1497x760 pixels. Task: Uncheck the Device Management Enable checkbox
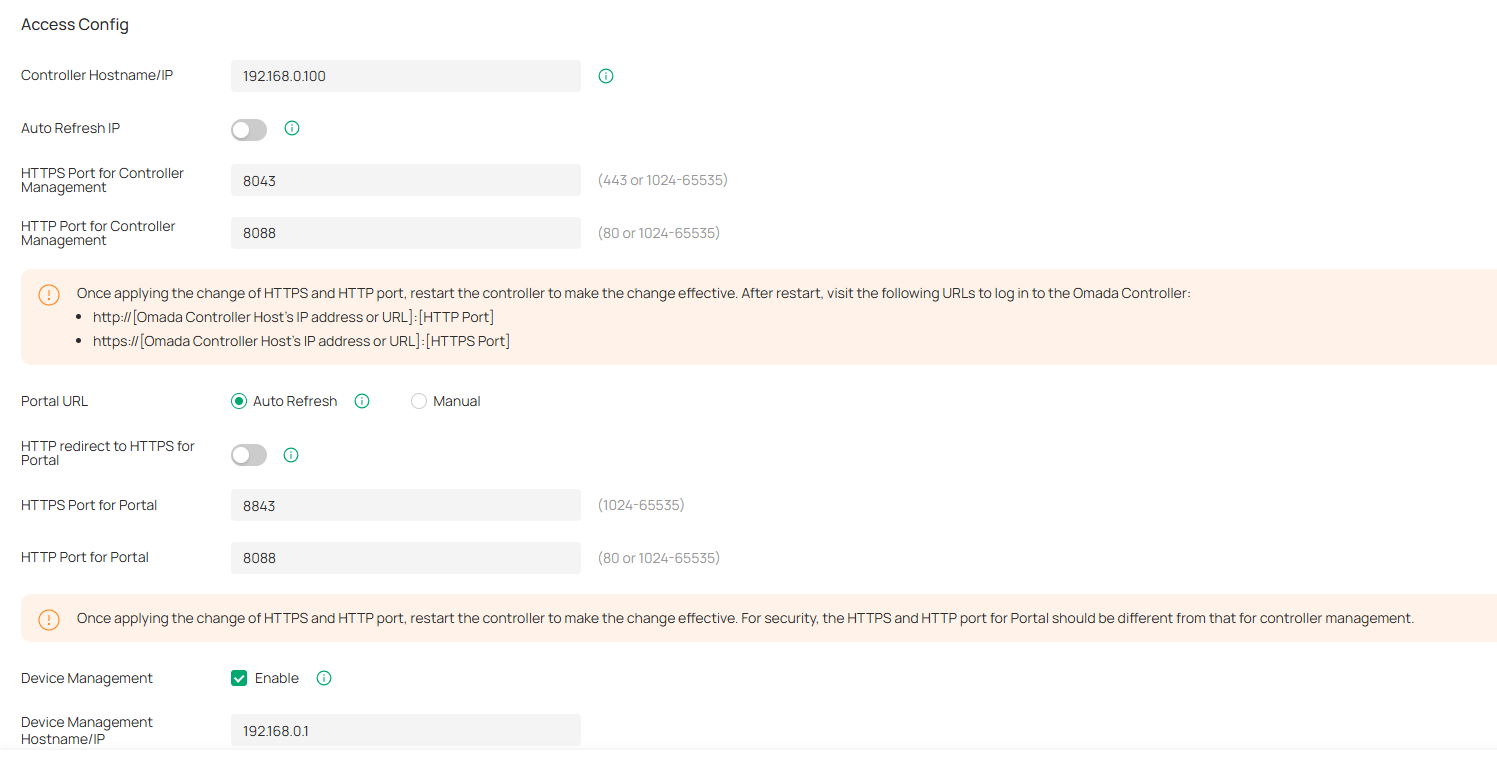click(238, 677)
